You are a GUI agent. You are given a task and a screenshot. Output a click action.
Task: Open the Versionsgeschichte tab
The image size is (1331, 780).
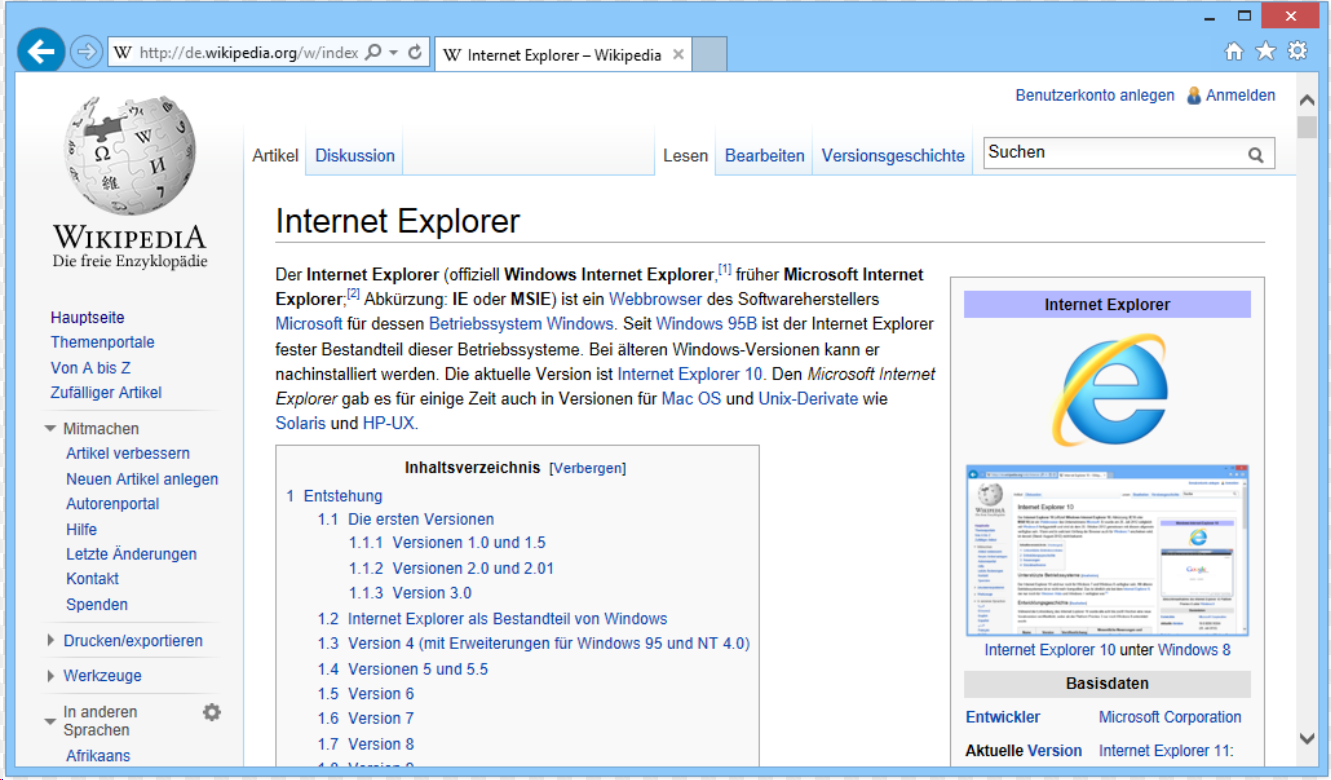[x=893, y=156]
